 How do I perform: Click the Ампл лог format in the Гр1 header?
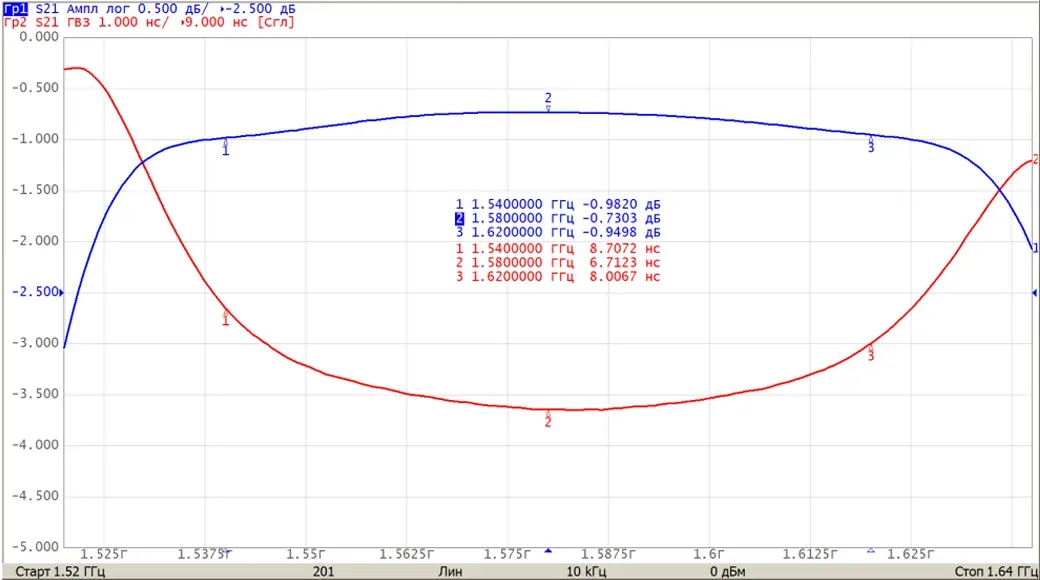[98, 9]
